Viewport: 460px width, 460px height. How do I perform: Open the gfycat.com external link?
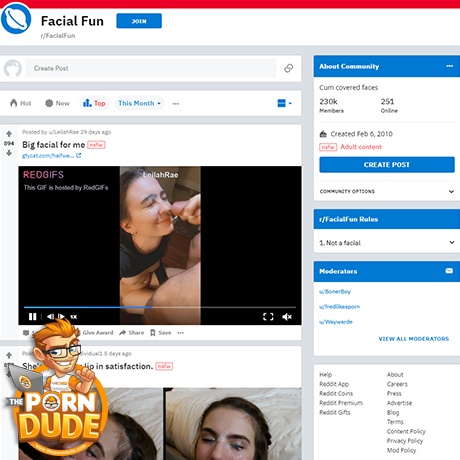[x=51, y=156]
